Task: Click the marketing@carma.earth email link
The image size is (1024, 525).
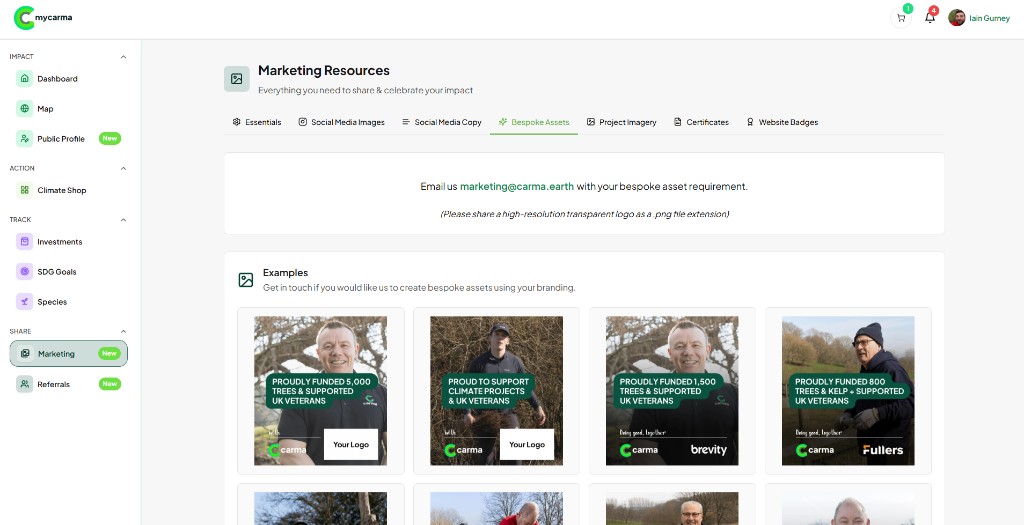Action: click(517, 187)
